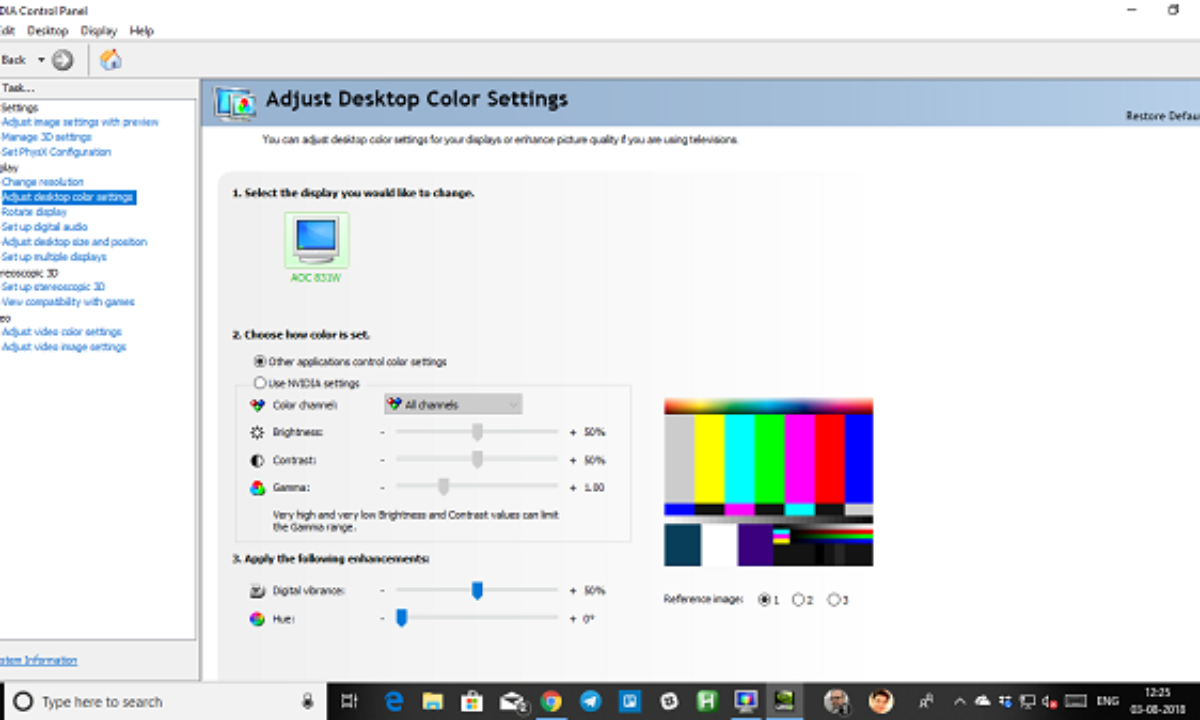Viewport: 1200px width, 720px height.
Task: Open Microsoft Edge from taskbar
Action: coord(394,701)
